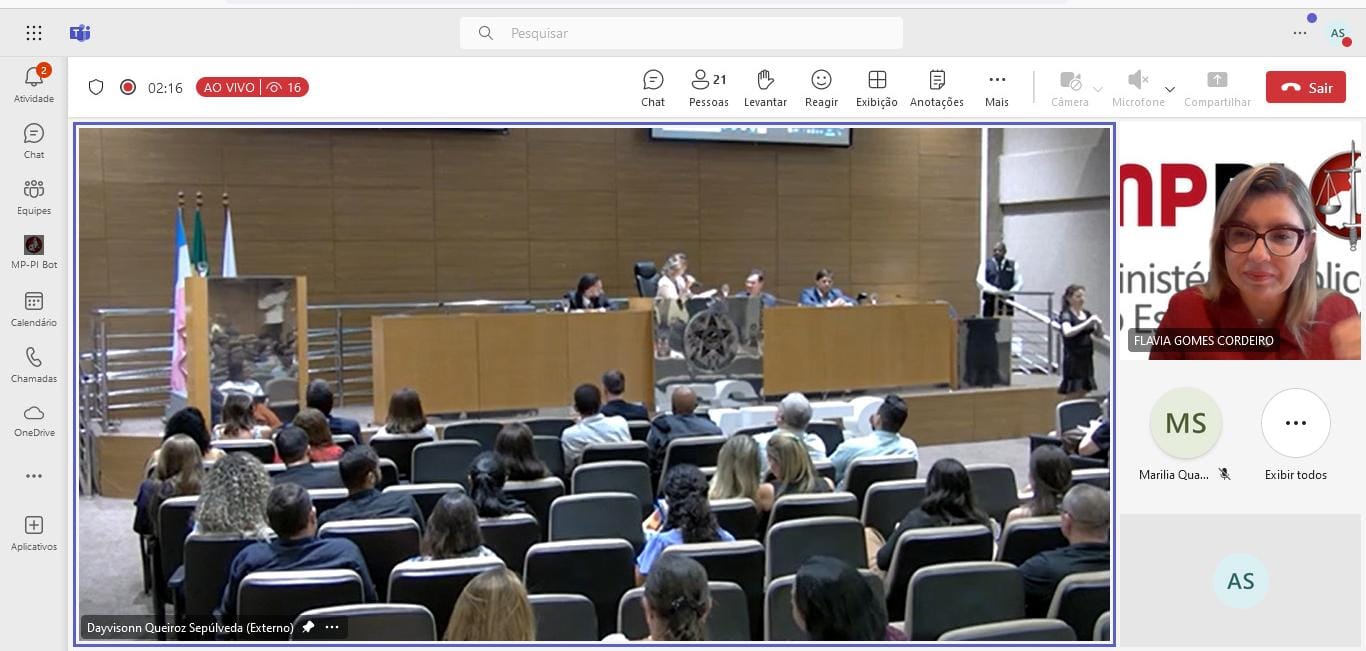
Task: Open settings and more ellipsis in title bar
Action: tap(1300, 33)
